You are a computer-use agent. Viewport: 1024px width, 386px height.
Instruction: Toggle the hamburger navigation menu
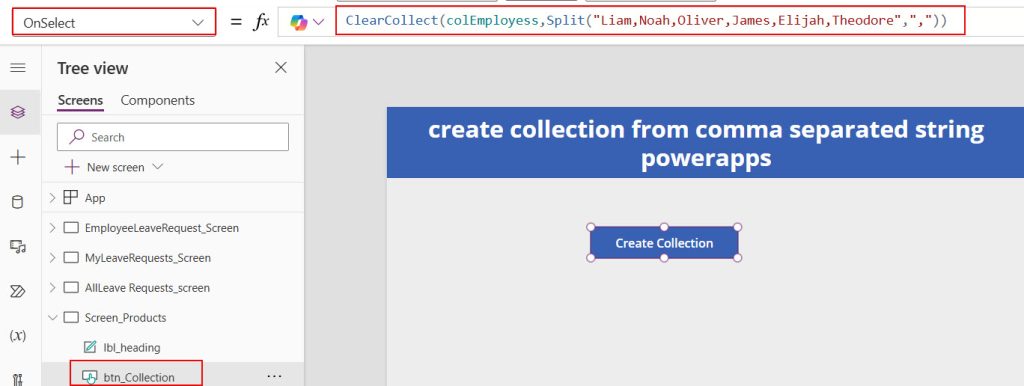[x=18, y=67]
